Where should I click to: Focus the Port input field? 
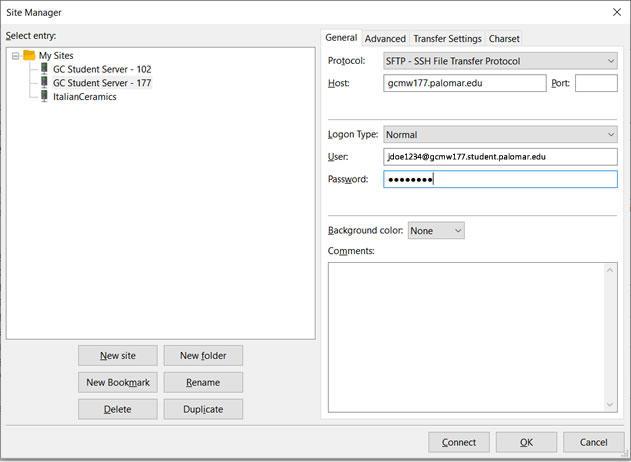pyautogui.click(x=596, y=84)
